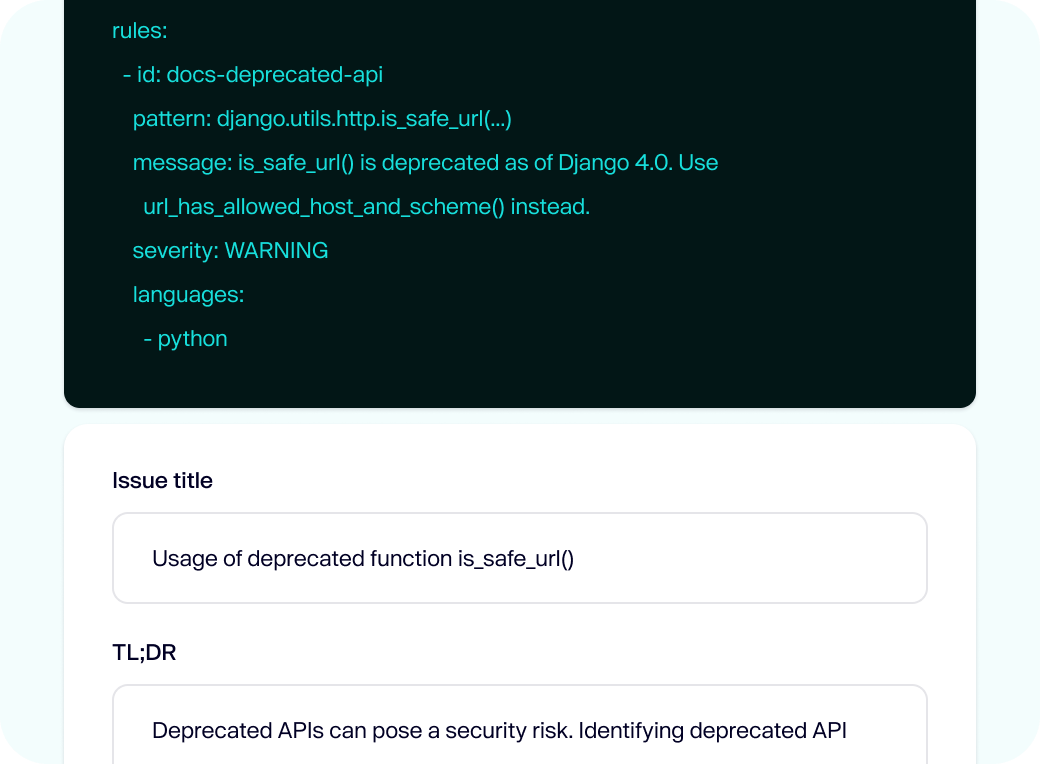Select the 'severity: WARNING' code line
1040x764 pixels.
230,251
